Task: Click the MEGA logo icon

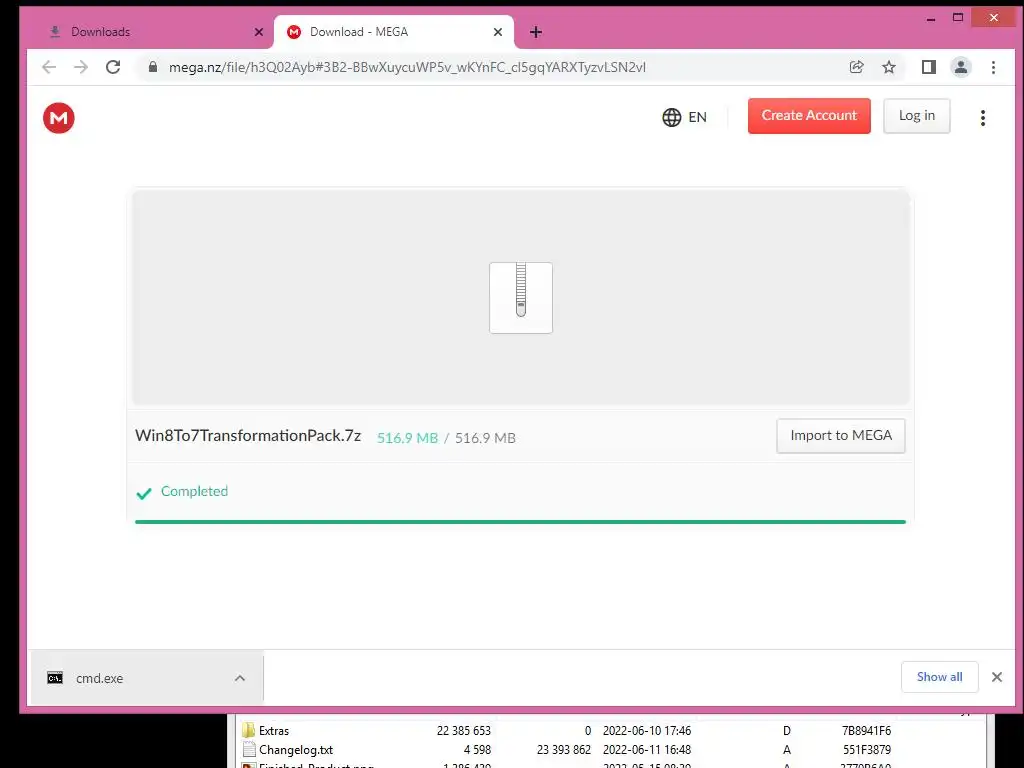Action: (x=59, y=118)
